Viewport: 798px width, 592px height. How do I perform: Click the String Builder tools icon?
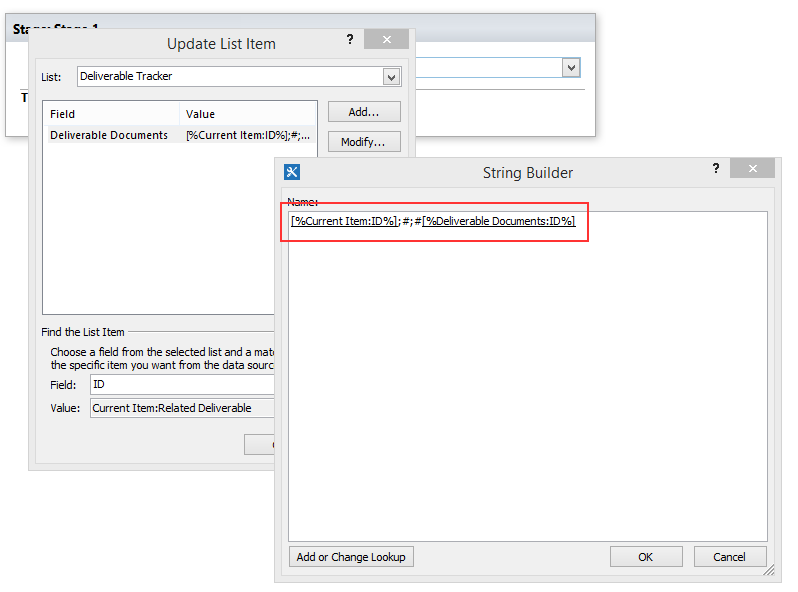pyautogui.click(x=292, y=172)
